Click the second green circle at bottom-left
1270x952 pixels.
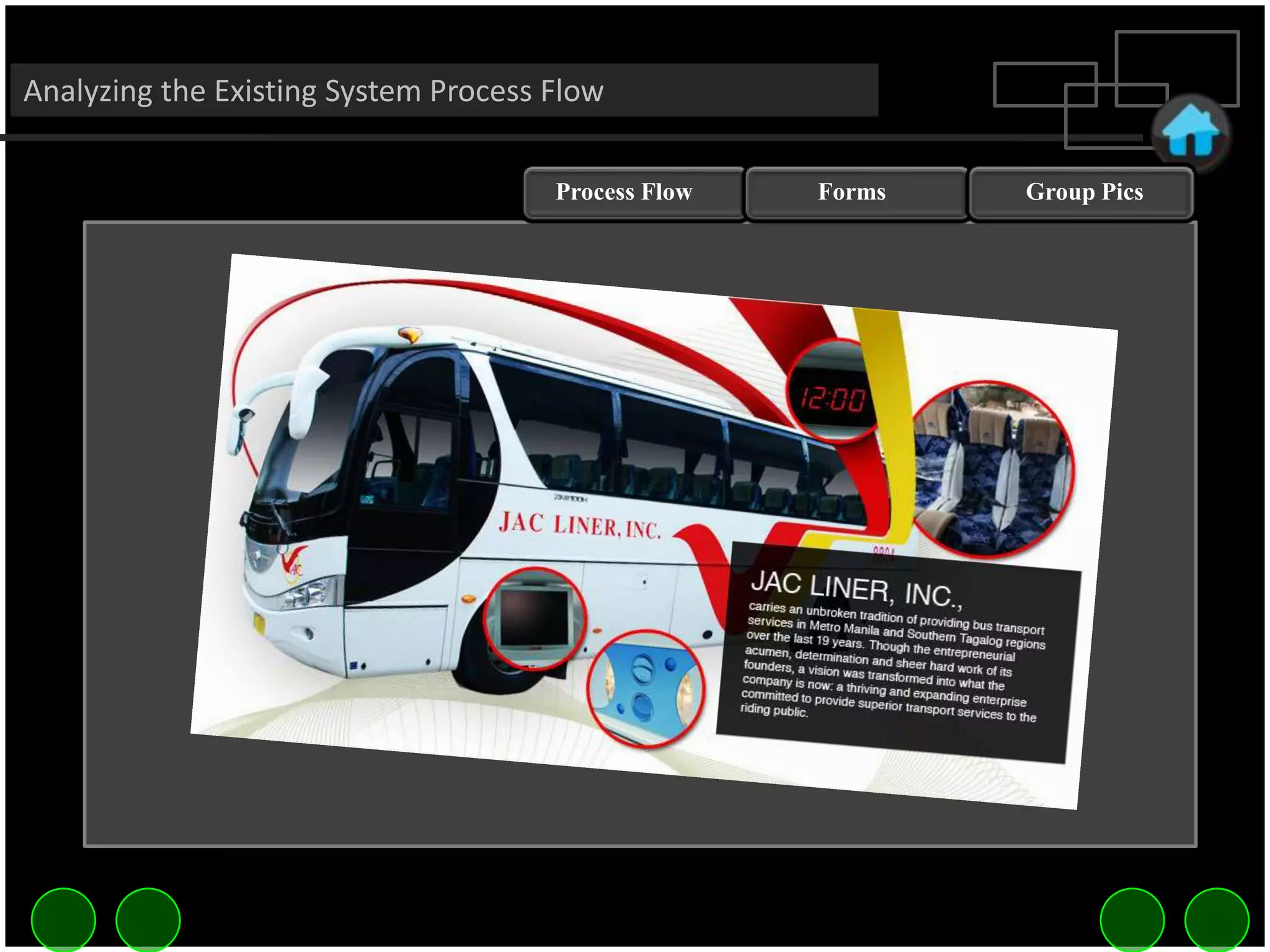[x=148, y=920]
